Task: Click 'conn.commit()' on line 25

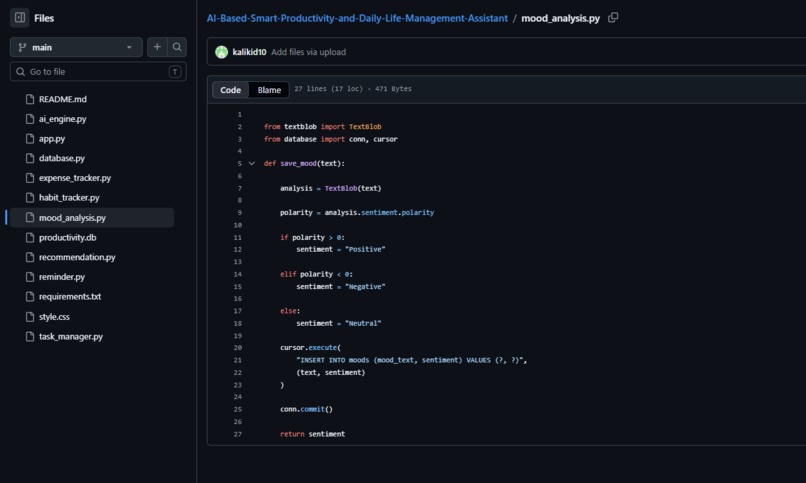Action: (306, 410)
